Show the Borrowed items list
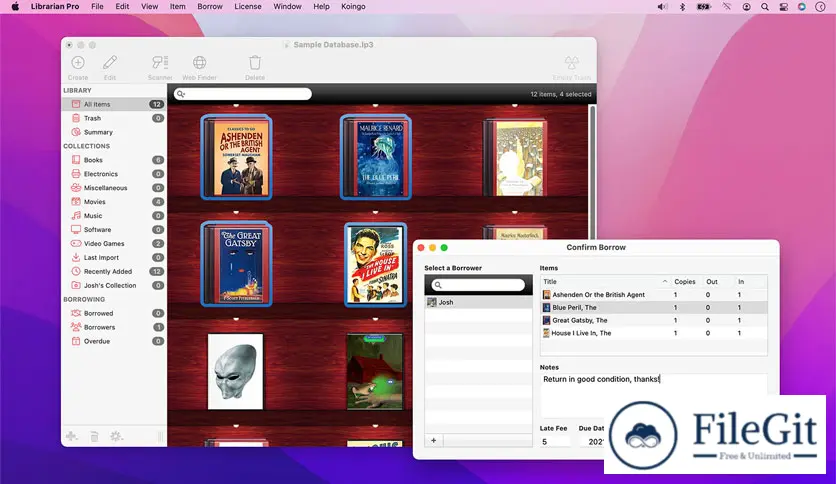Image resolution: width=836 pixels, height=484 pixels. pyautogui.click(x=114, y=313)
